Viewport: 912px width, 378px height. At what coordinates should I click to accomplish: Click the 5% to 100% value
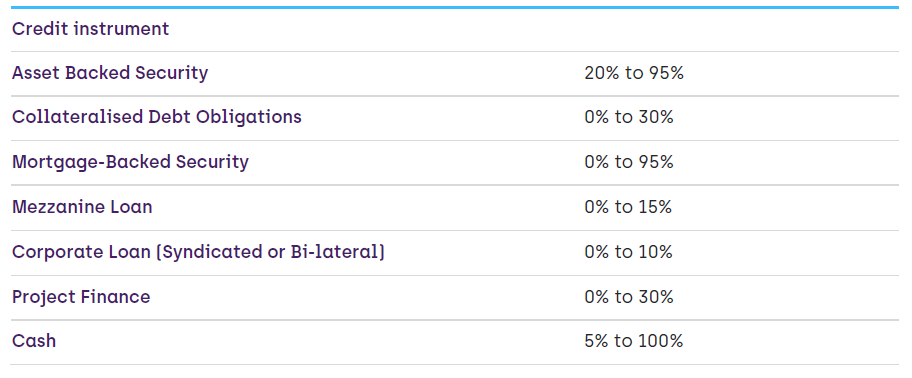click(x=634, y=341)
